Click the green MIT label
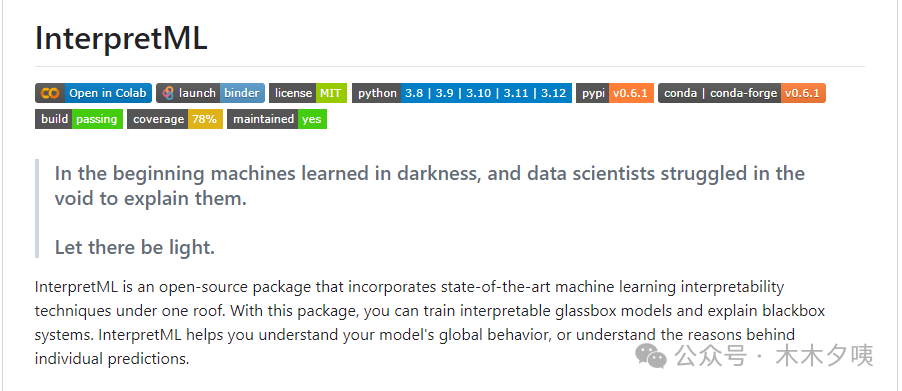Viewport: 902px width, 391px height. pyautogui.click(x=331, y=93)
